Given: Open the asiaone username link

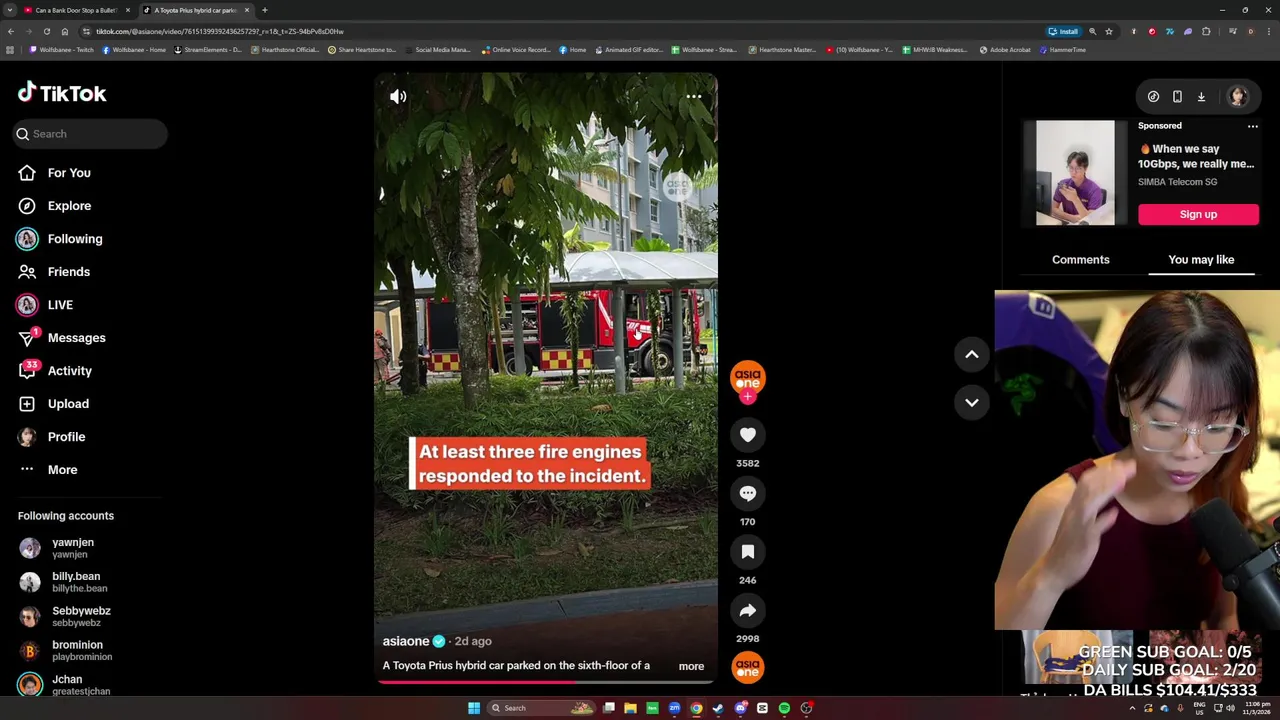Looking at the screenshot, I should (x=406, y=641).
